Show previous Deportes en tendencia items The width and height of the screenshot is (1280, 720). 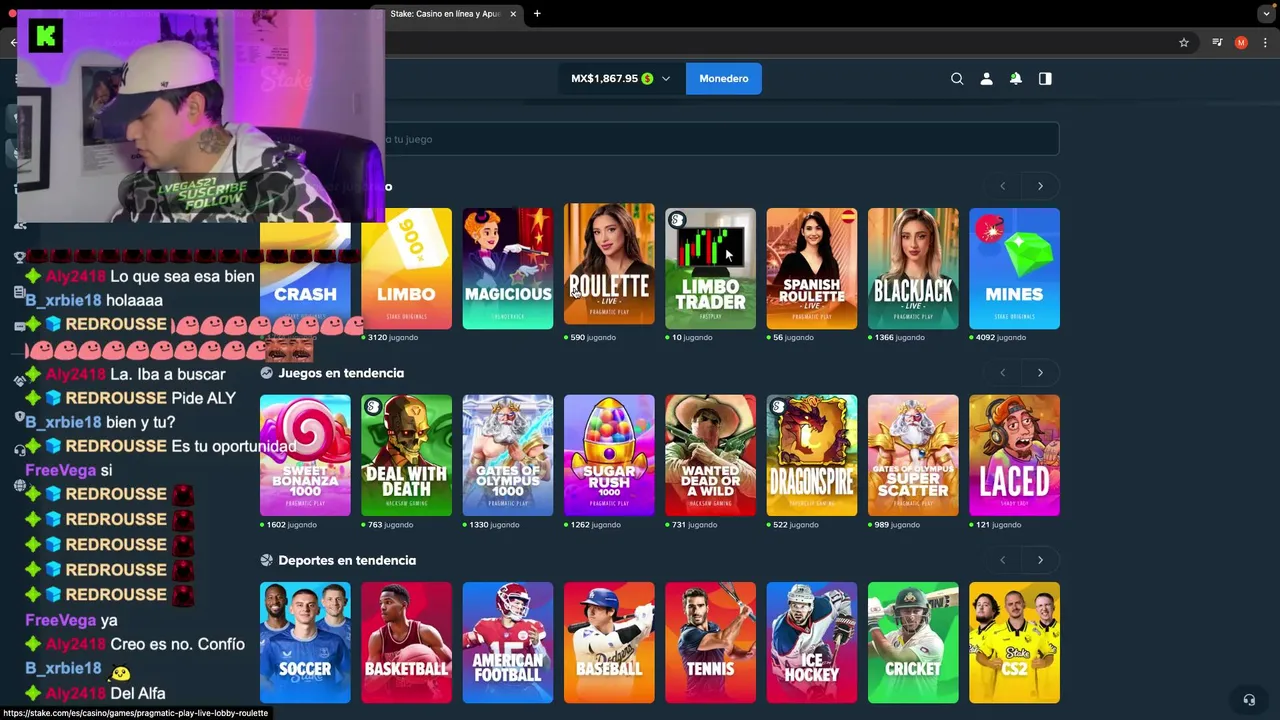coord(1003,560)
